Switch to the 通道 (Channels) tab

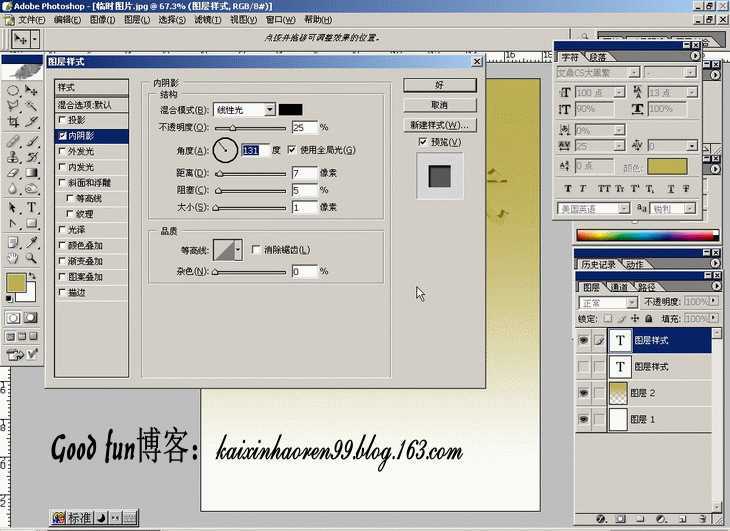tap(620, 287)
